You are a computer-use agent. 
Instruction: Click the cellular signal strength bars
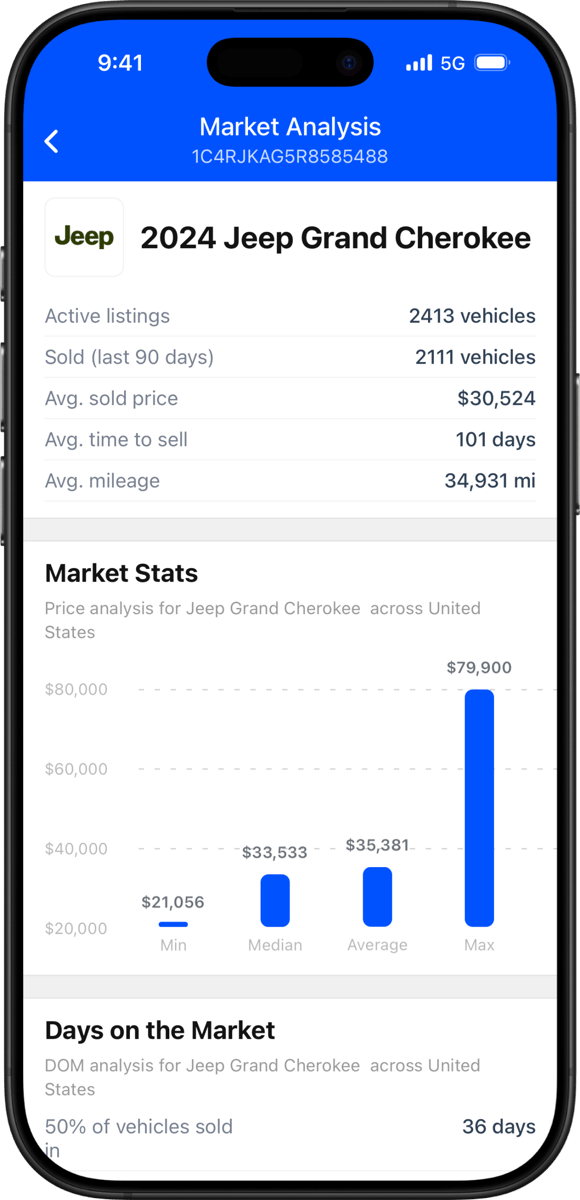click(418, 62)
